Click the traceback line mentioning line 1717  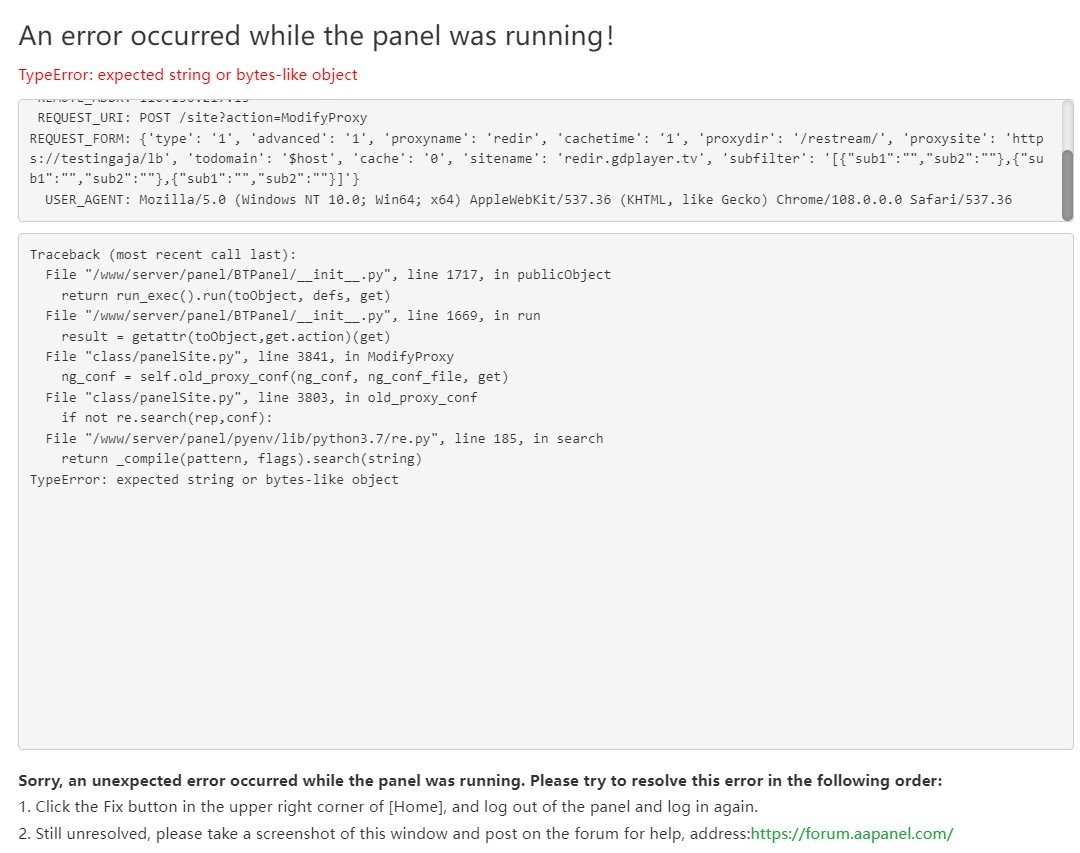pos(328,275)
